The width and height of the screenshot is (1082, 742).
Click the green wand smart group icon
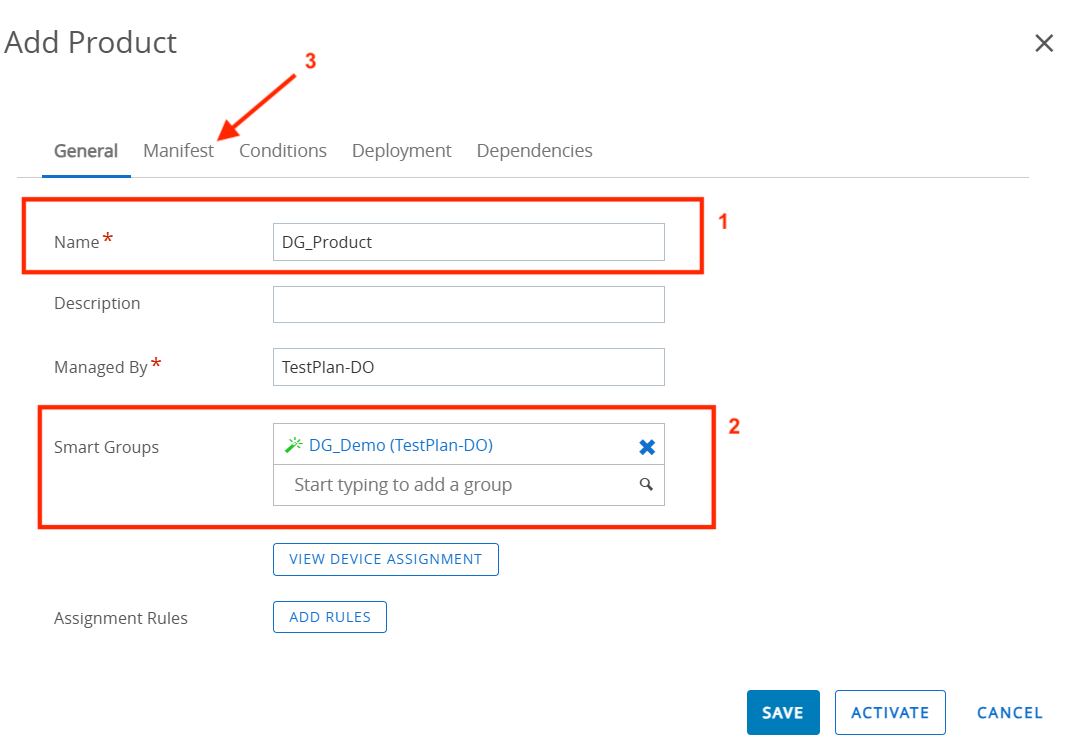pos(293,446)
